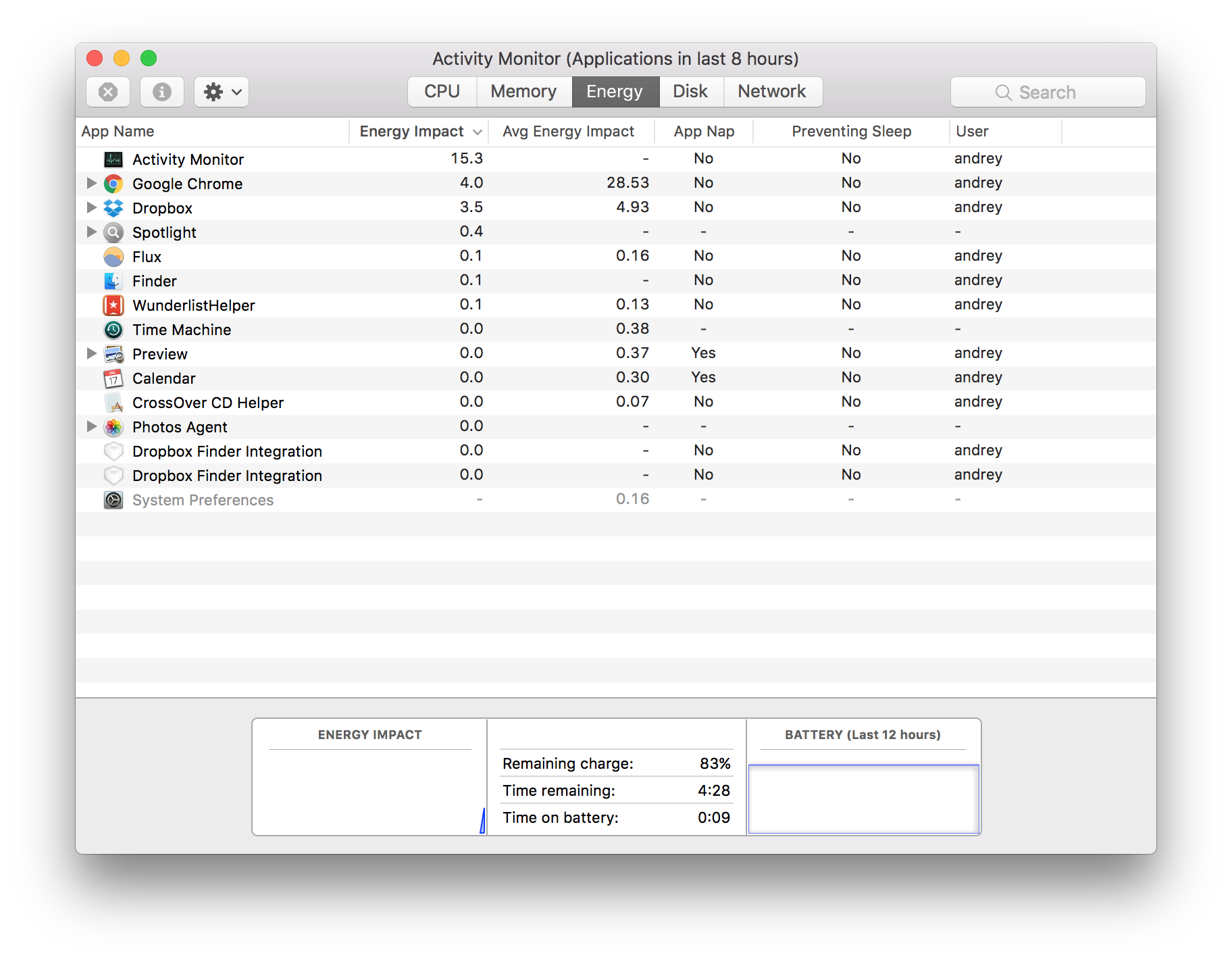This screenshot has height=962, width=1232.
Task: Click the battery history graph
Action: pos(864,799)
